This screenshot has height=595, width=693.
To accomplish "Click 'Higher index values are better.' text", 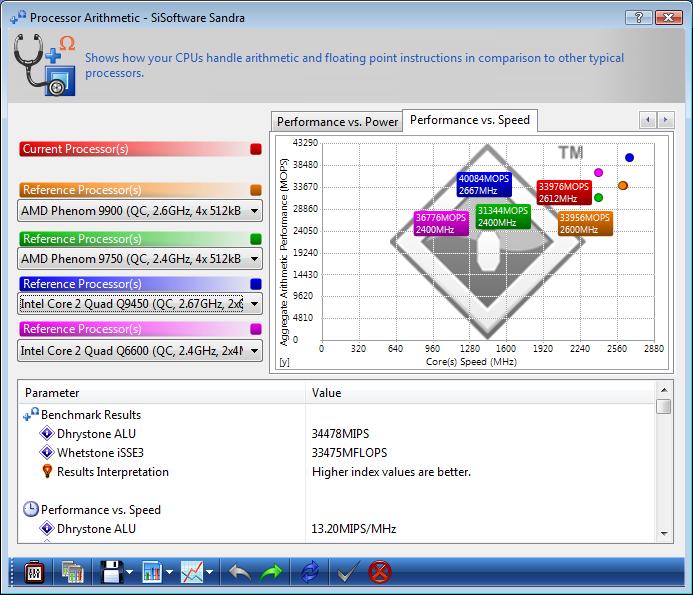I will [391, 472].
